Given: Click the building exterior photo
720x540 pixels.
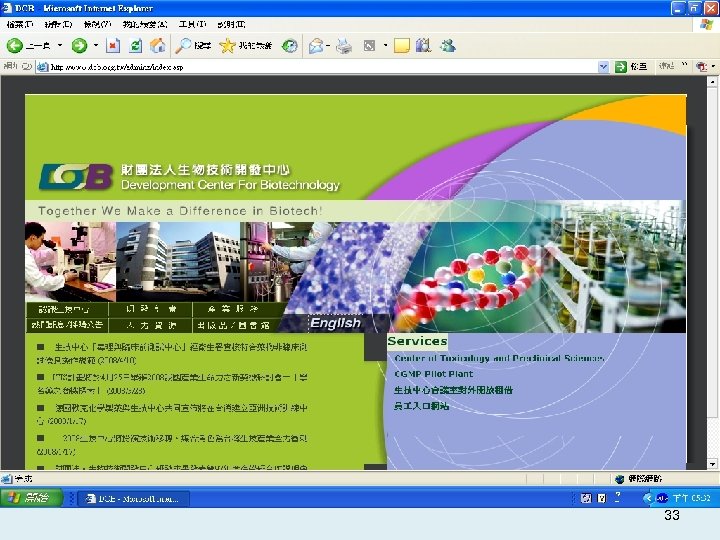Looking at the screenshot, I should click(178, 262).
